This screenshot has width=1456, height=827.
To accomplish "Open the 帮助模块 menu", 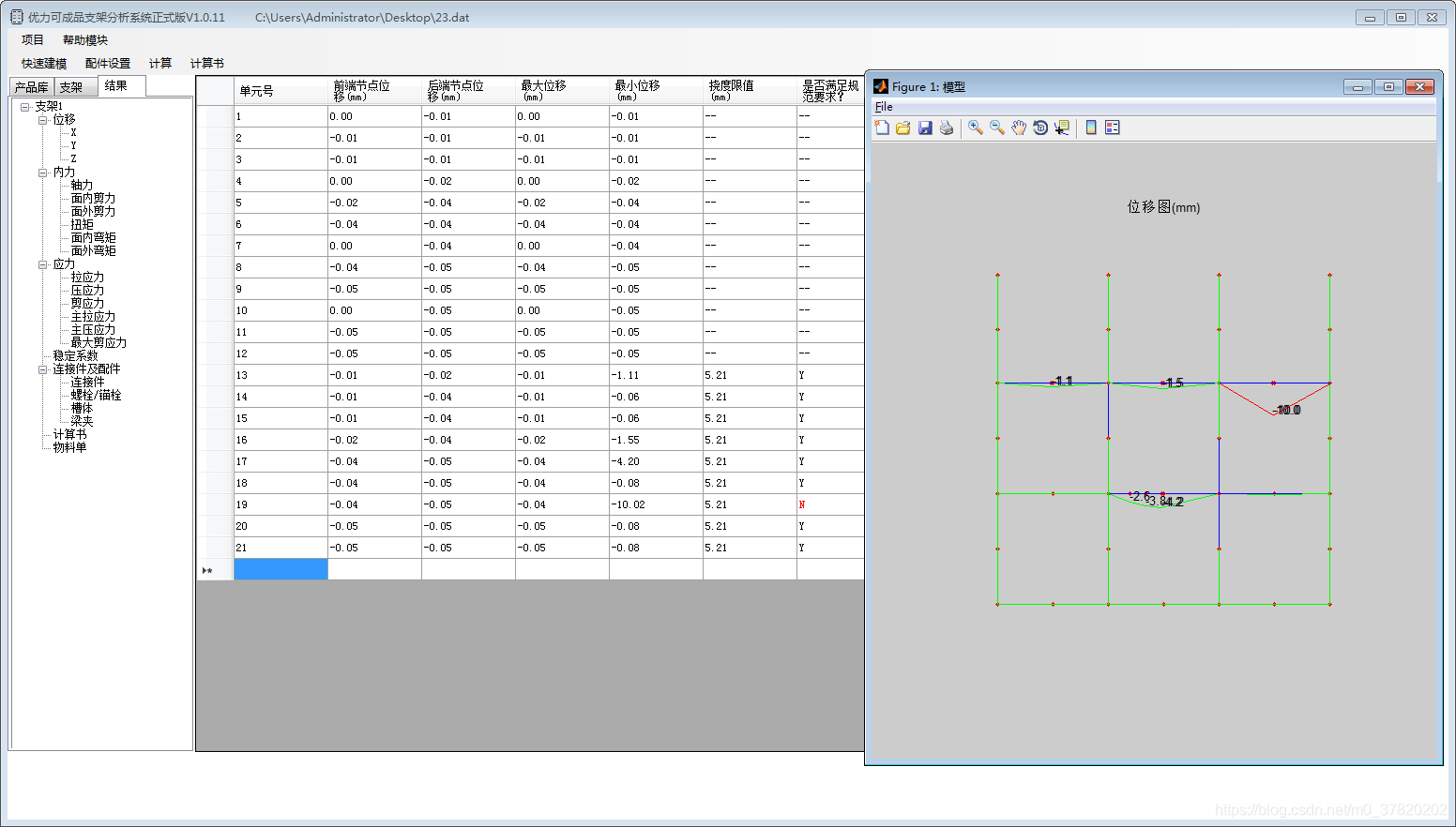I will tap(85, 40).
